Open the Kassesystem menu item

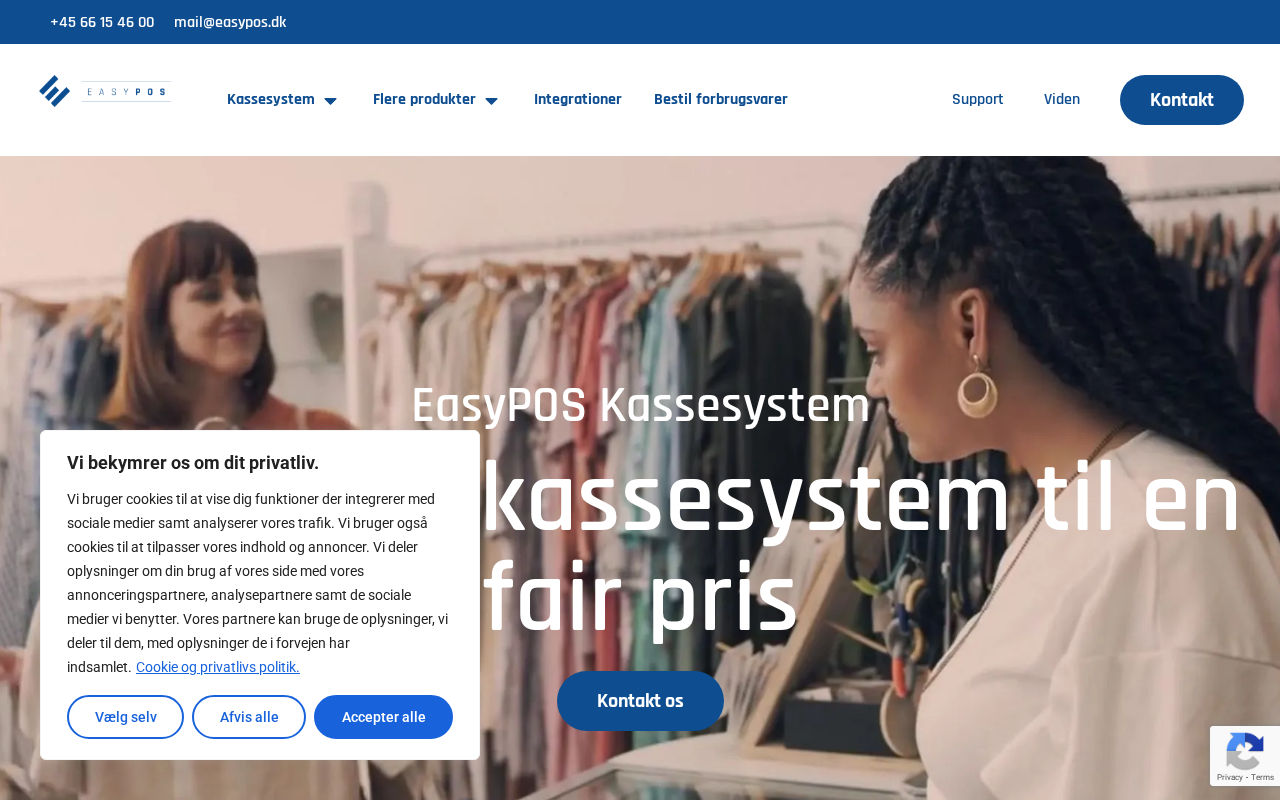coord(270,99)
